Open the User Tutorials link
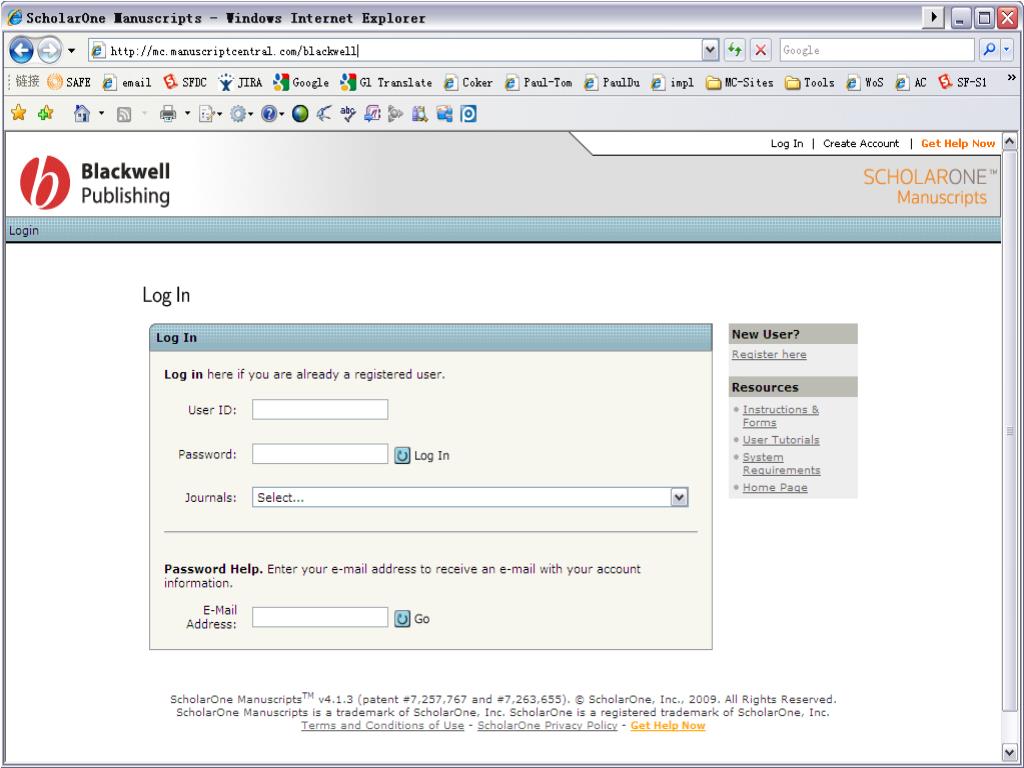This screenshot has height=768, width=1024. (780, 440)
